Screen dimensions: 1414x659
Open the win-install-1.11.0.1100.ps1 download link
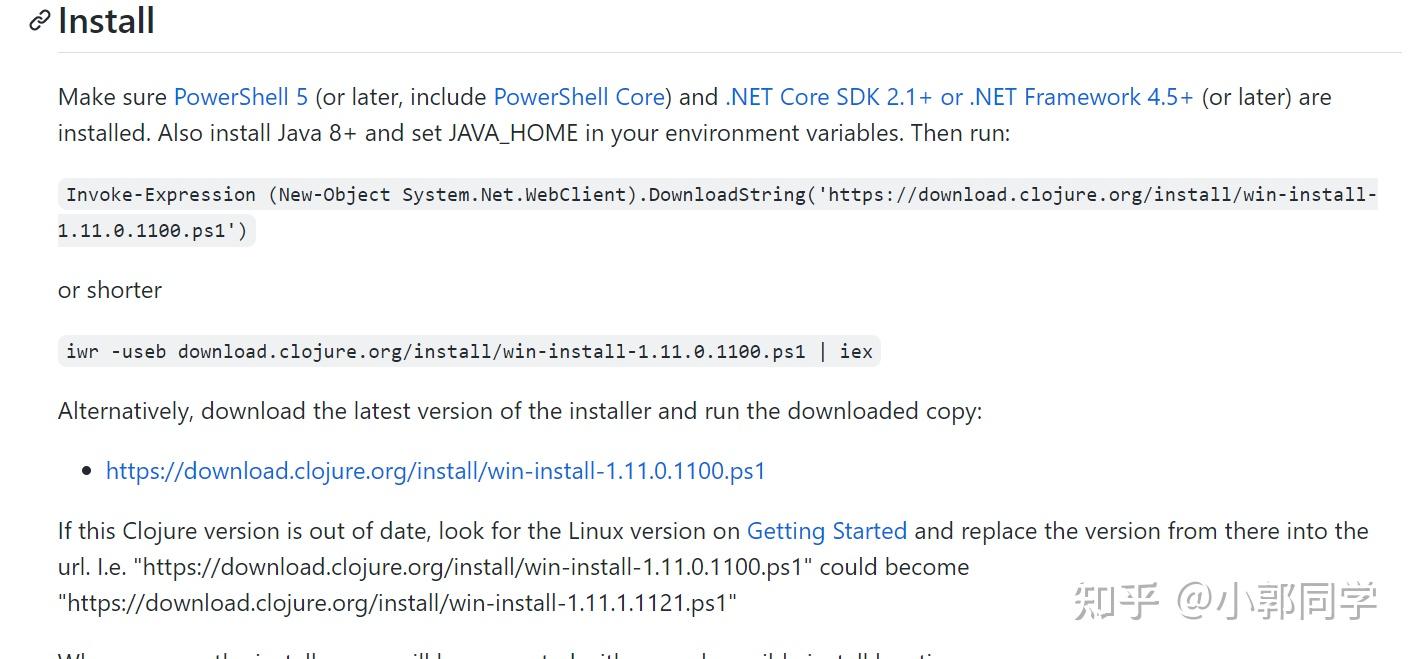[x=435, y=471]
